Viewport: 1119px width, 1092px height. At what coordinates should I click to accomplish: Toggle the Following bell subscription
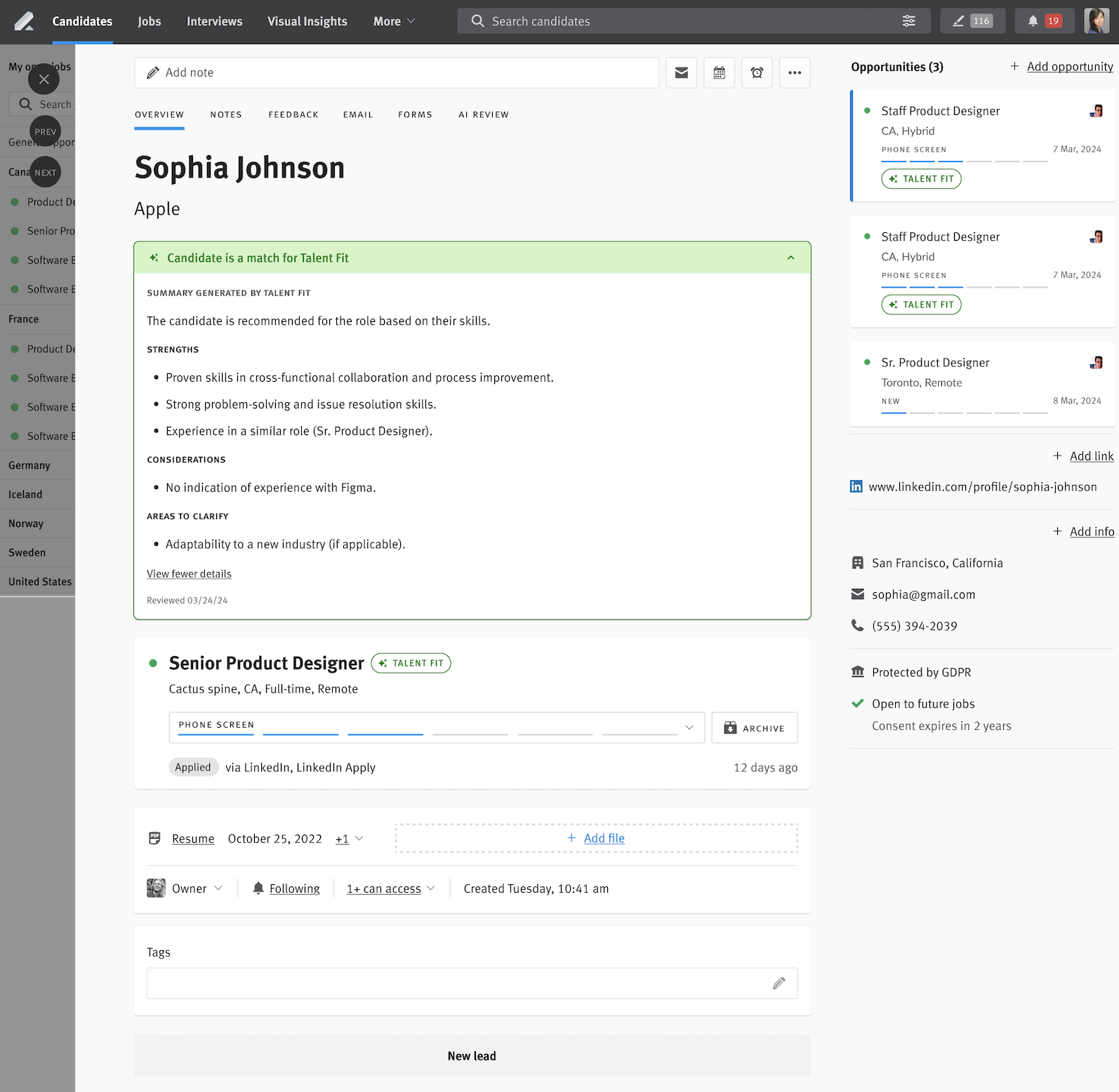(286, 889)
